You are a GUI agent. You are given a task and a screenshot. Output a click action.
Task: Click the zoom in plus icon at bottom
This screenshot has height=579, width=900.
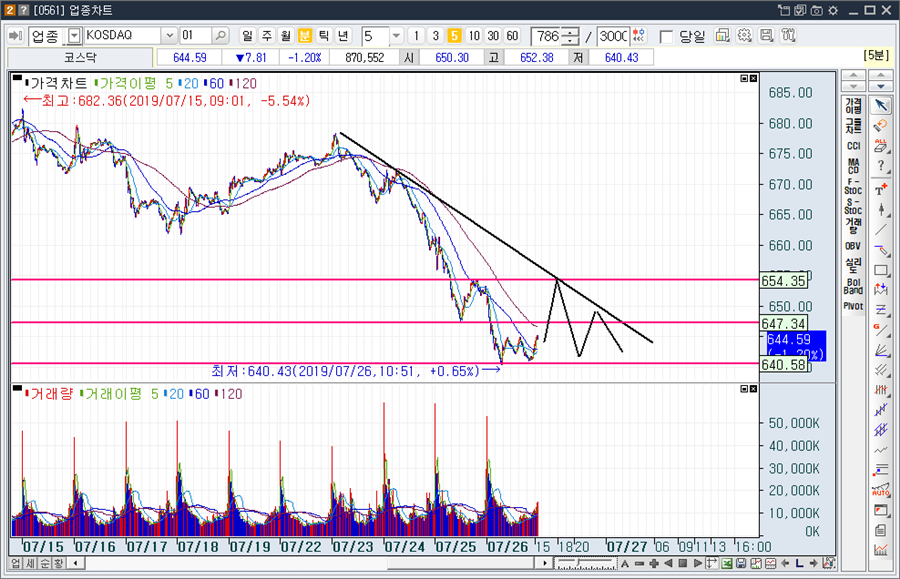tap(654, 564)
